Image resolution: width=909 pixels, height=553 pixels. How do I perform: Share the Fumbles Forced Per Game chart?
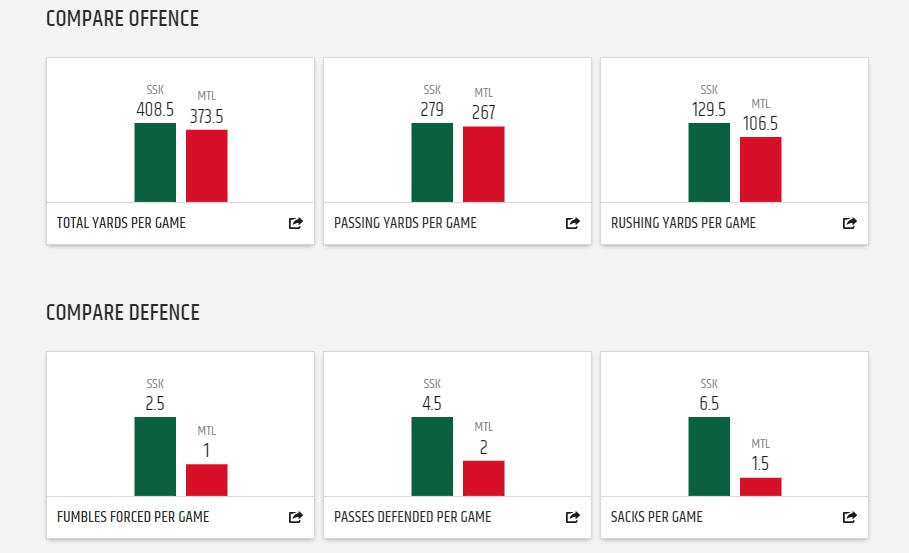[x=295, y=517]
